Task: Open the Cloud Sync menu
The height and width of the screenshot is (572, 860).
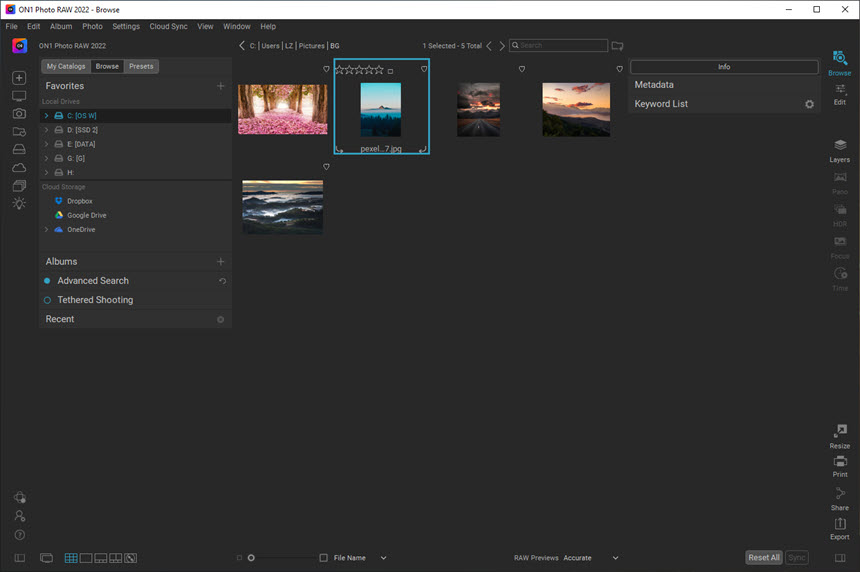Action: (x=168, y=26)
